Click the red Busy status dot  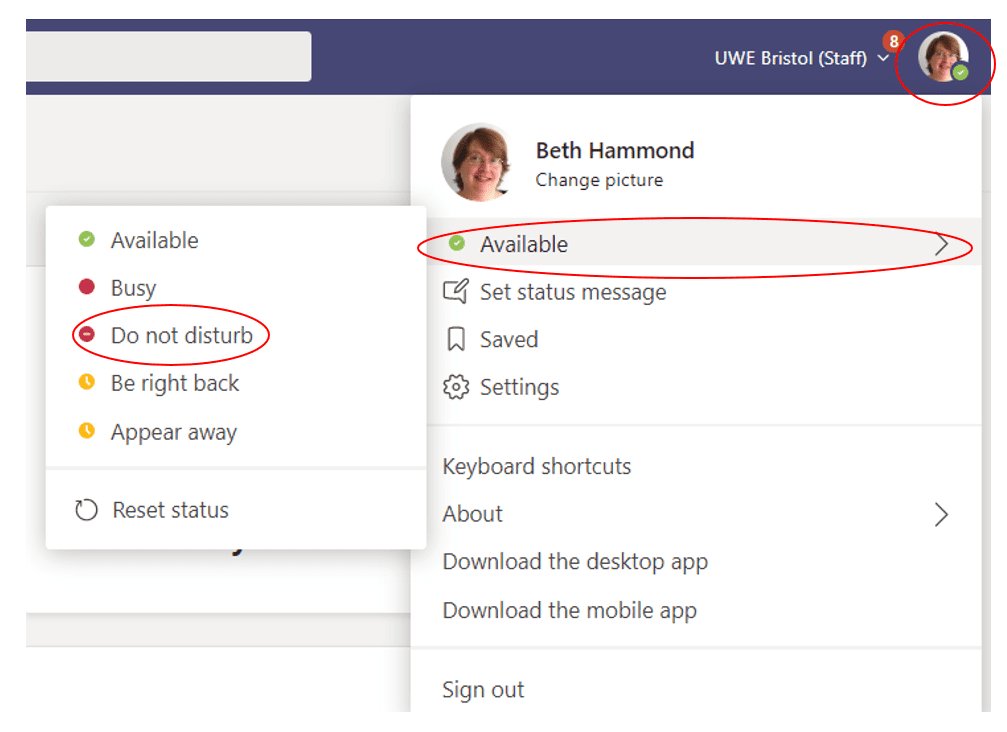[87, 286]
